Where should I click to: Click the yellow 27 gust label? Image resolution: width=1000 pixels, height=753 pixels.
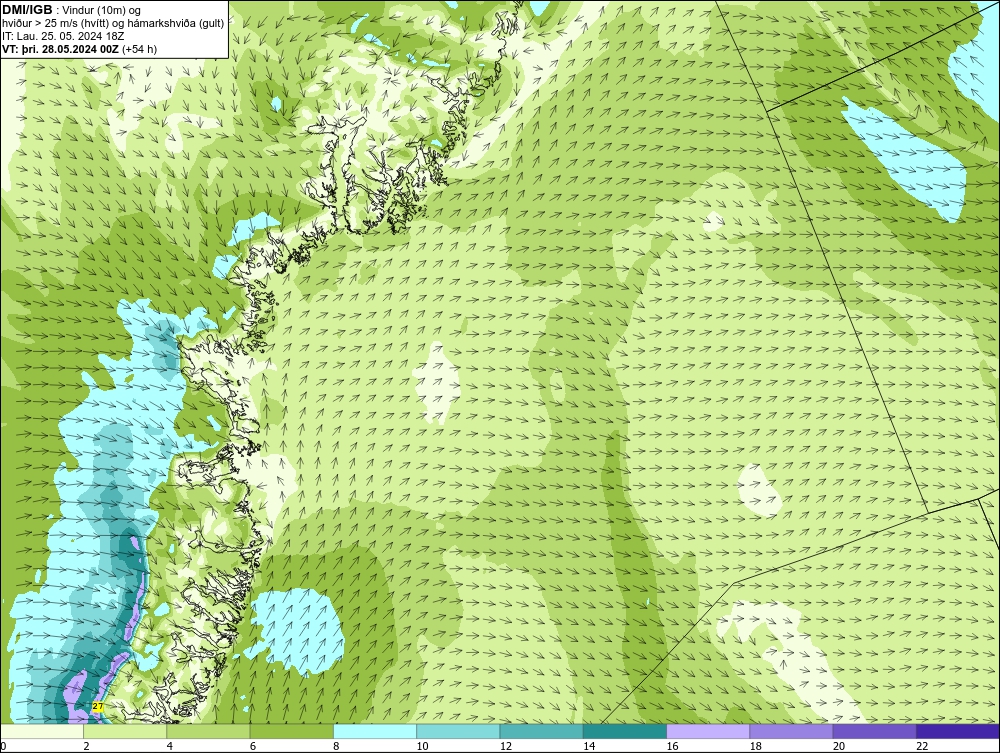[x=98, y=706]
